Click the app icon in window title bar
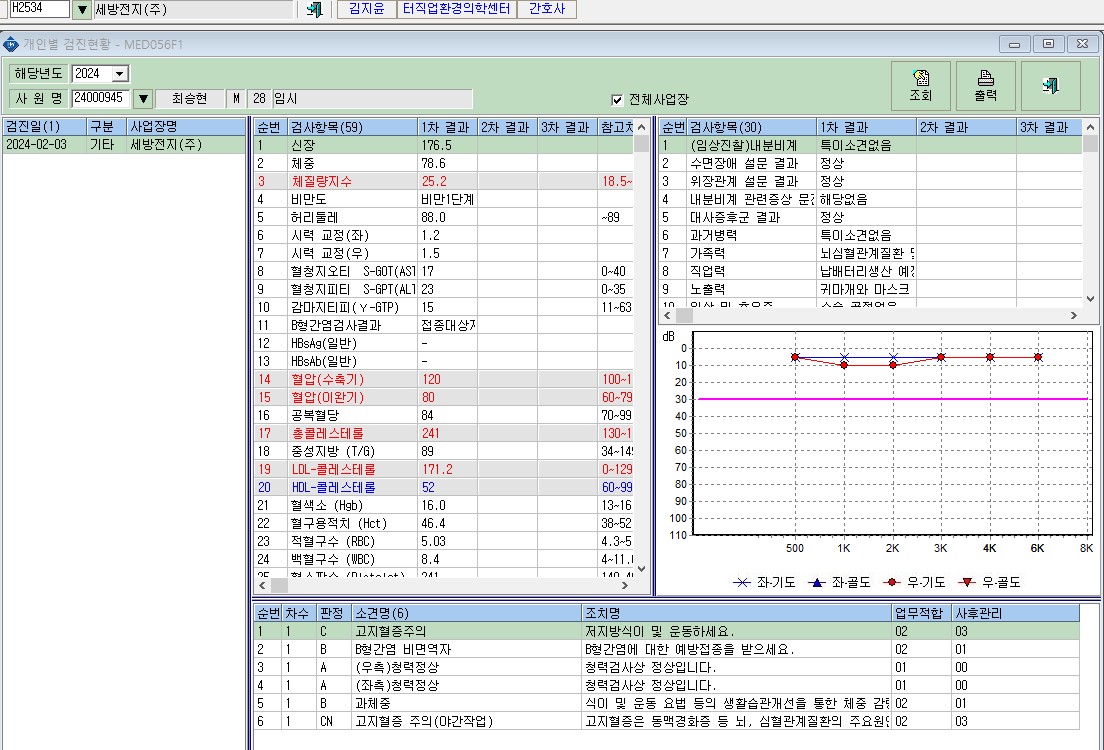 coord(11,44)
